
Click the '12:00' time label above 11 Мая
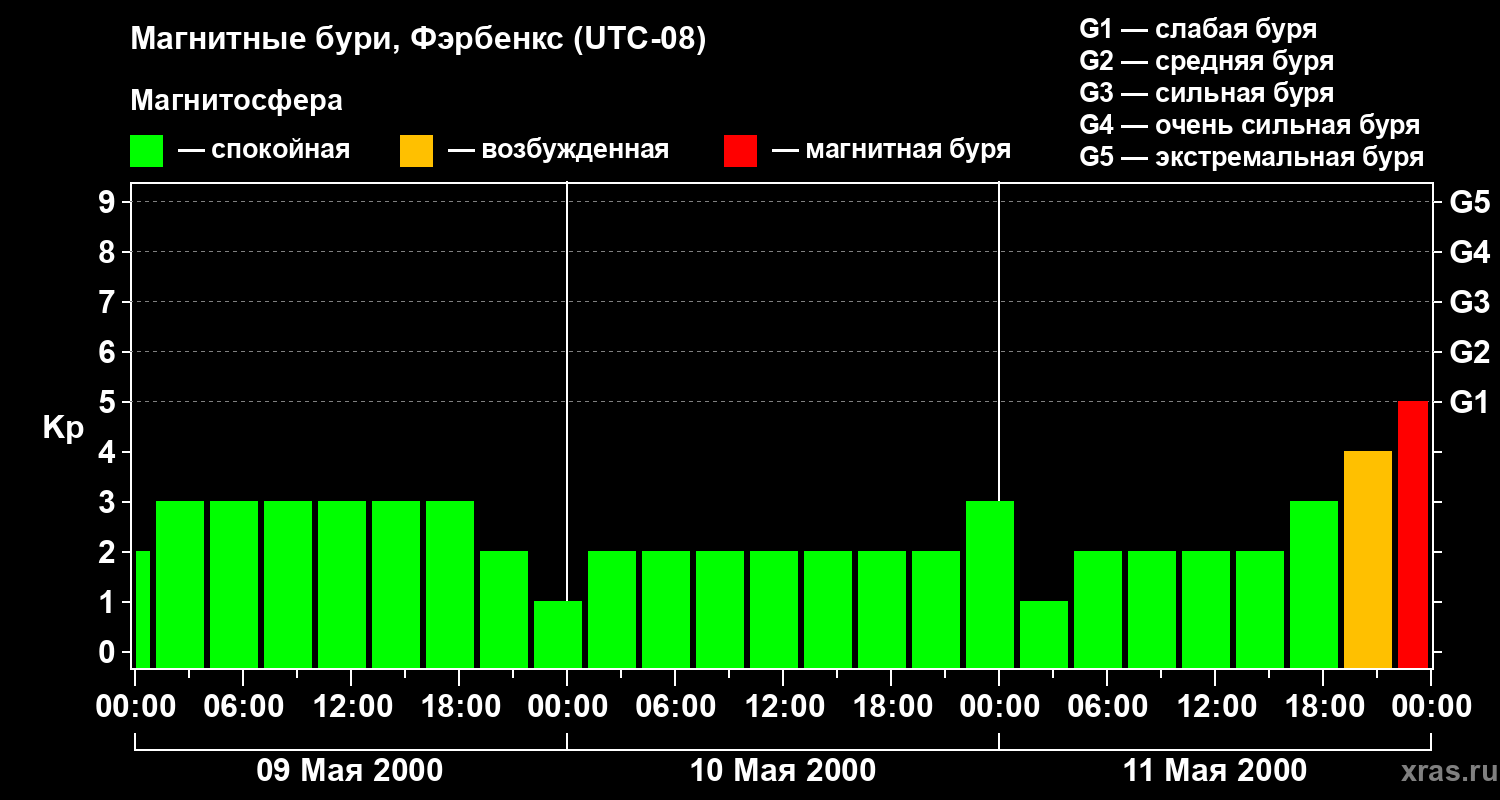[x=1215, y=707]
